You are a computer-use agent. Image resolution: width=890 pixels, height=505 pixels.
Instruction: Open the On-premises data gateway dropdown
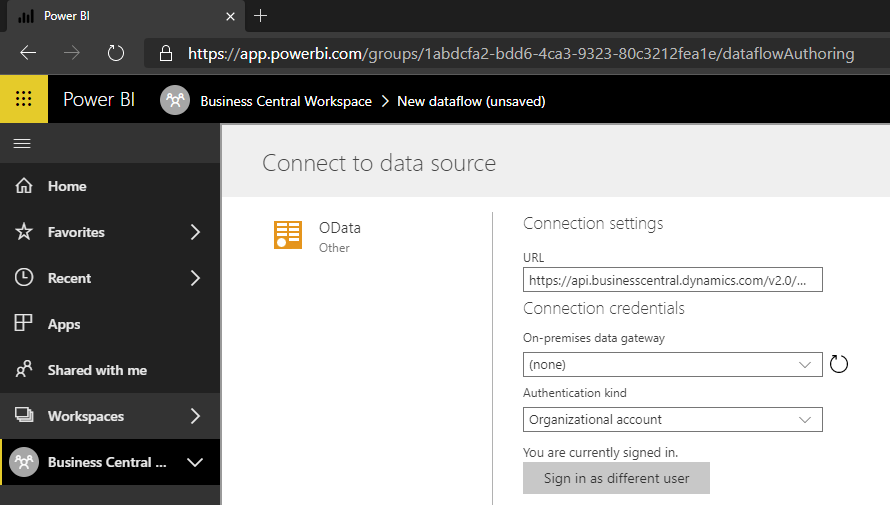point(673,364)
